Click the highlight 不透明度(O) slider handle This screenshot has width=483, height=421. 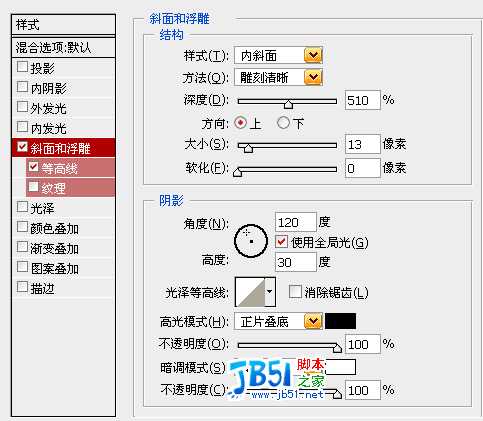[x=337, y=348]
